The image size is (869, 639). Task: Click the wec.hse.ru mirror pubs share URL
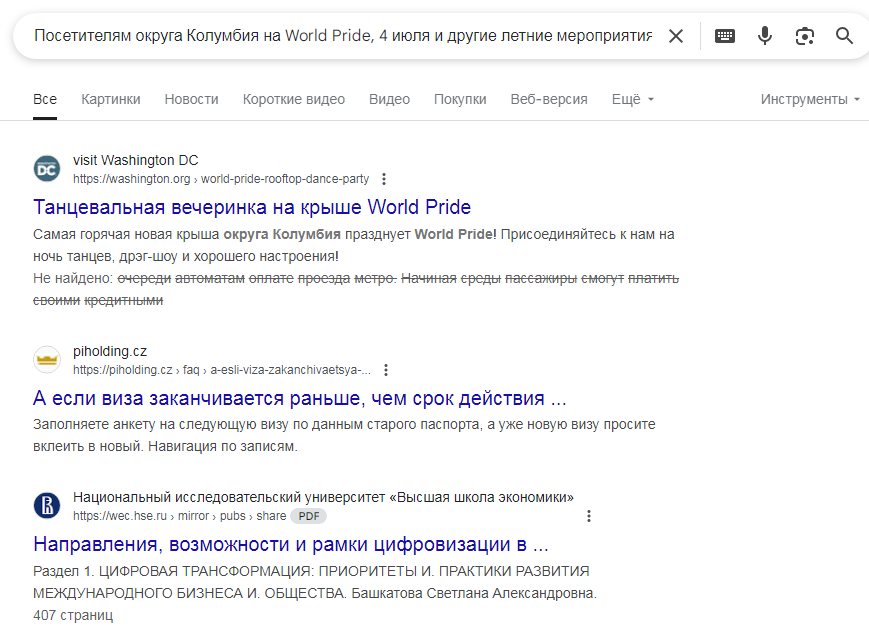click(x=180, y=516)
